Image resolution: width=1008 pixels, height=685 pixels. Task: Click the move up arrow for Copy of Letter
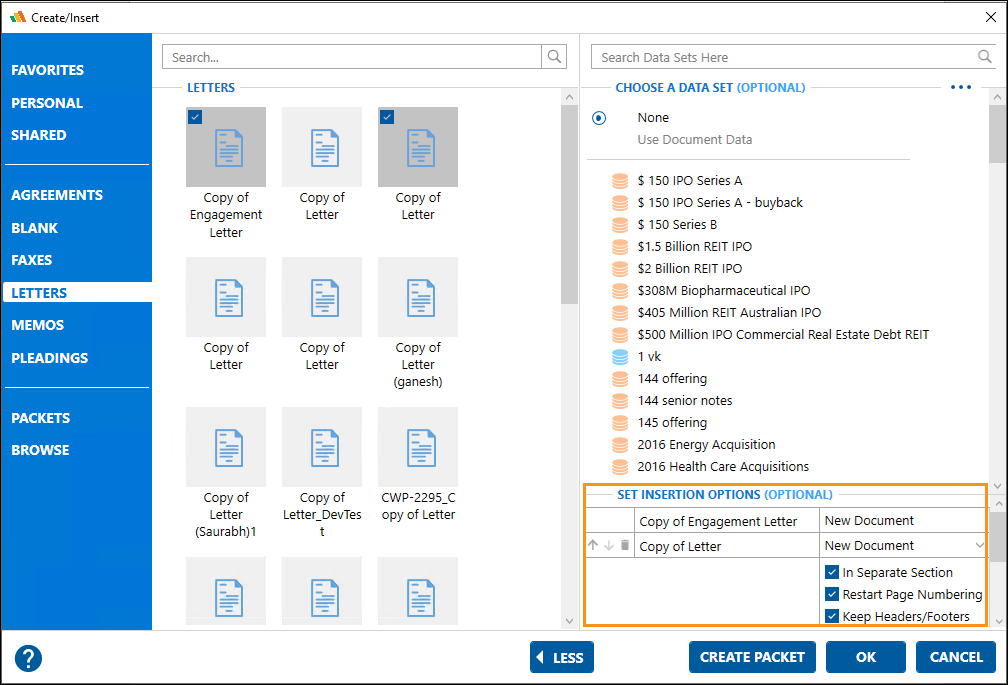click(593, 546)
